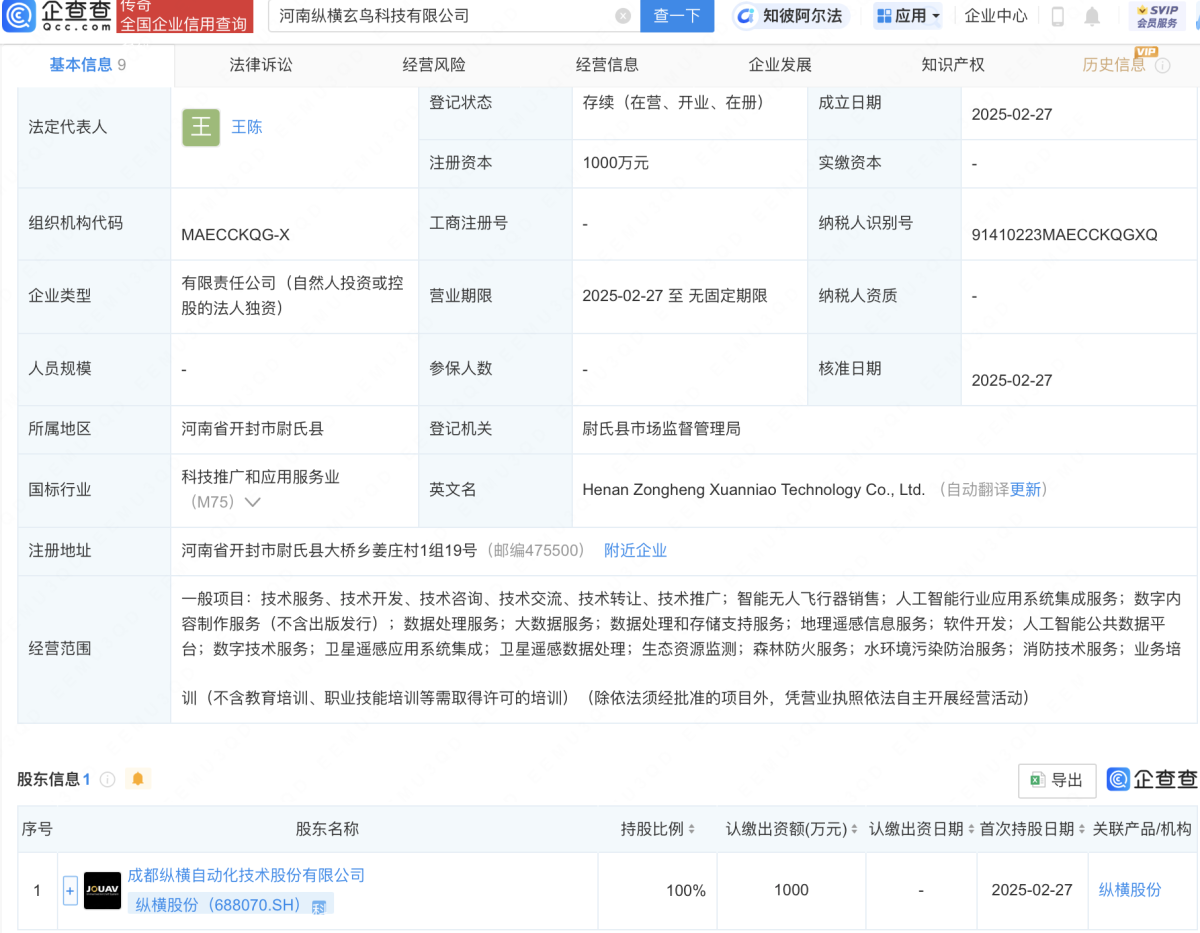
Task: Click the 更新 translation link
Action: 1025,489
